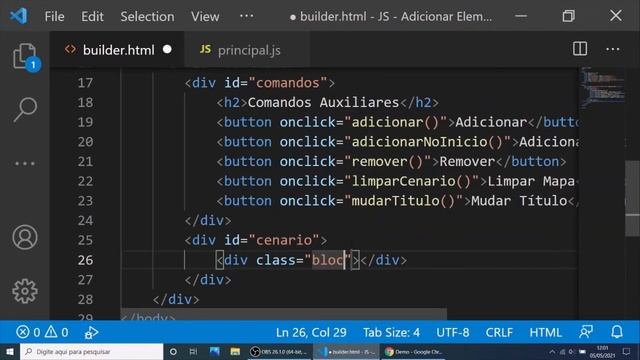Click the "bloc" class value
This screenshot has width=640, height=360.
tap(328, 260)
